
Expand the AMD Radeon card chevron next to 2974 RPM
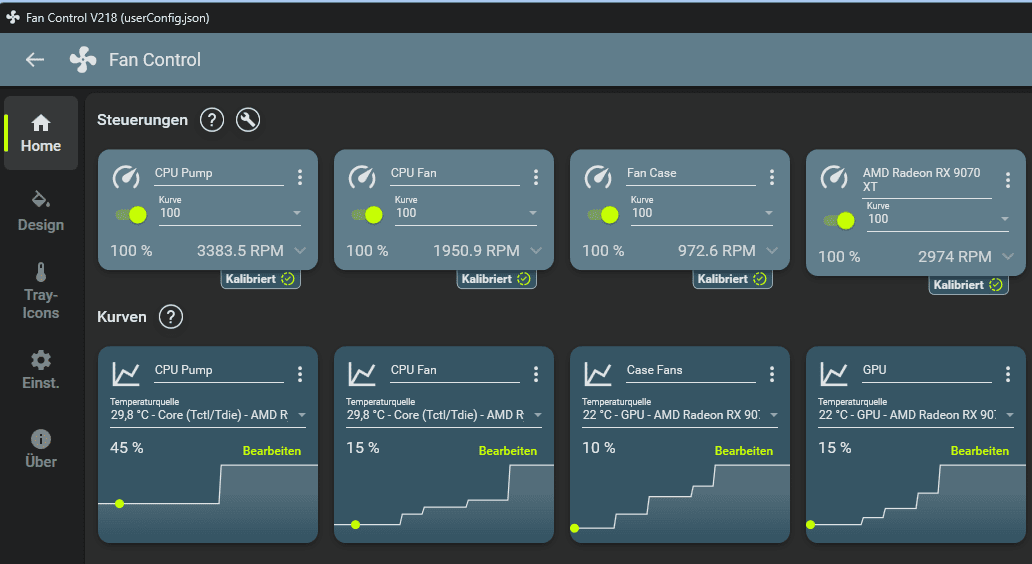1008,257
